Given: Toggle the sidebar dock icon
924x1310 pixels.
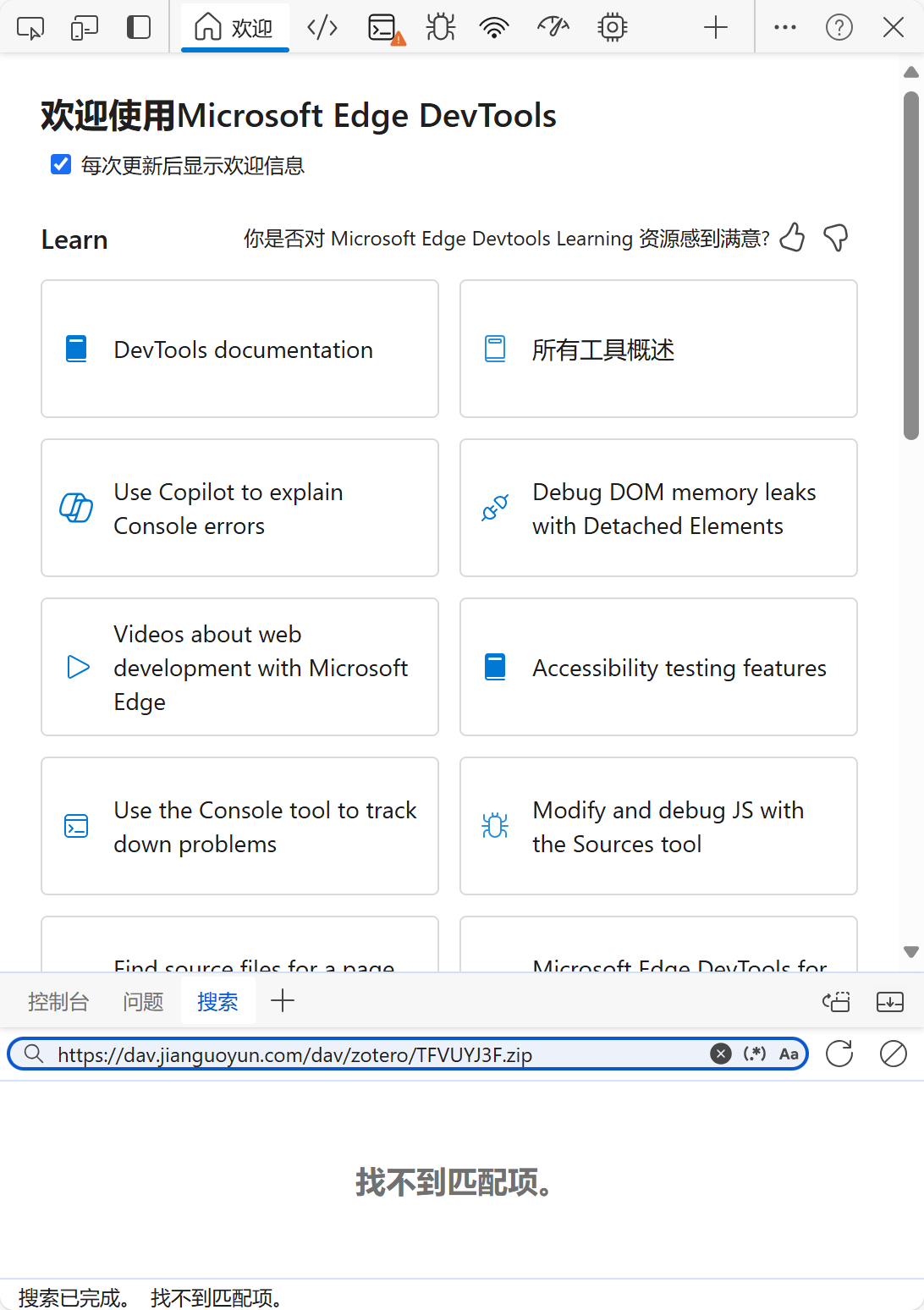Looking at the screenshot, I should click(x=139, y=28).
